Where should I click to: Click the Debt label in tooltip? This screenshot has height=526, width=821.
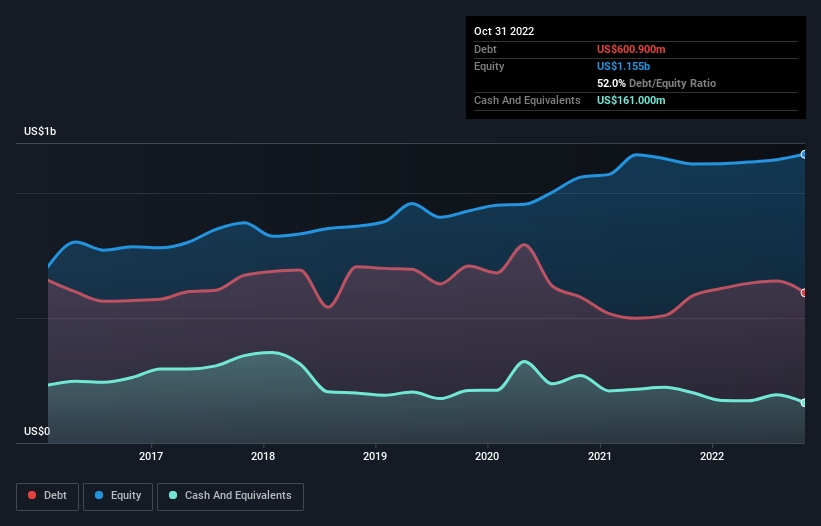[x=485, y=49]
